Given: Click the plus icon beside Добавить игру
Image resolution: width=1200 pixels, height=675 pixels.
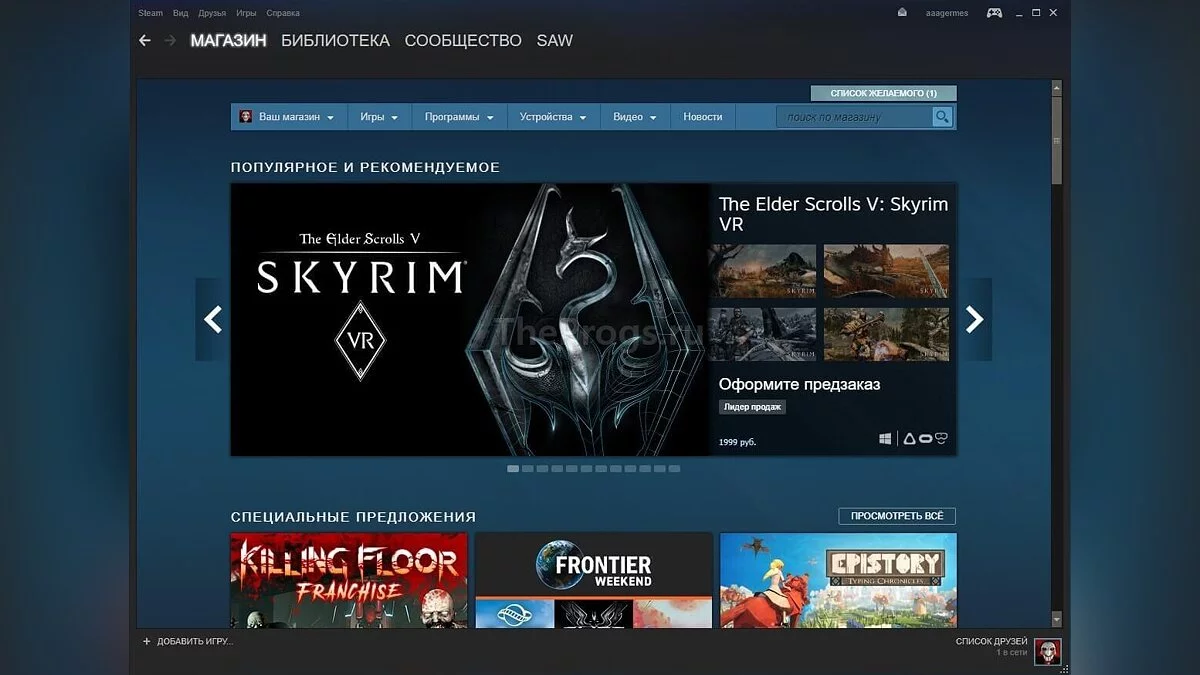Looking at the screenshot, I should point(147,641).
